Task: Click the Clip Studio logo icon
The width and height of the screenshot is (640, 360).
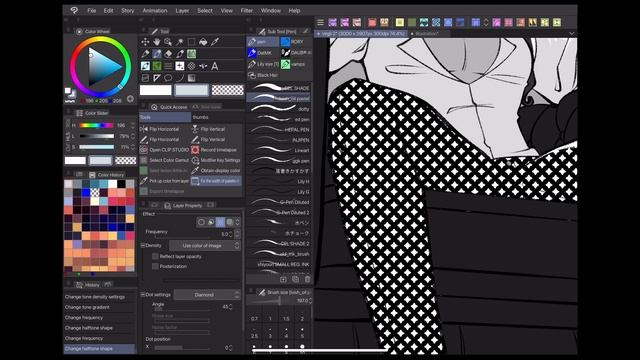Action: click(74, 11)
